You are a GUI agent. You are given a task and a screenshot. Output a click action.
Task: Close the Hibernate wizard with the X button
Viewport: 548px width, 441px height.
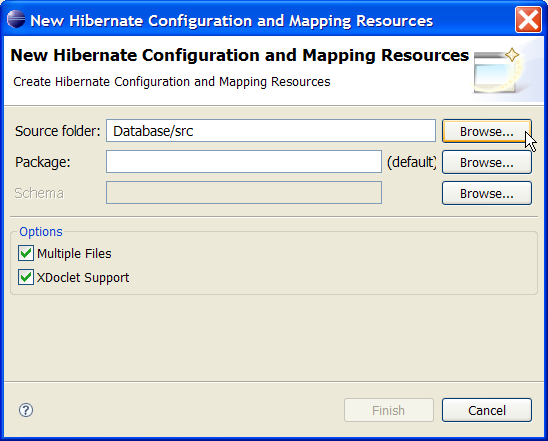tap(528, 20)
